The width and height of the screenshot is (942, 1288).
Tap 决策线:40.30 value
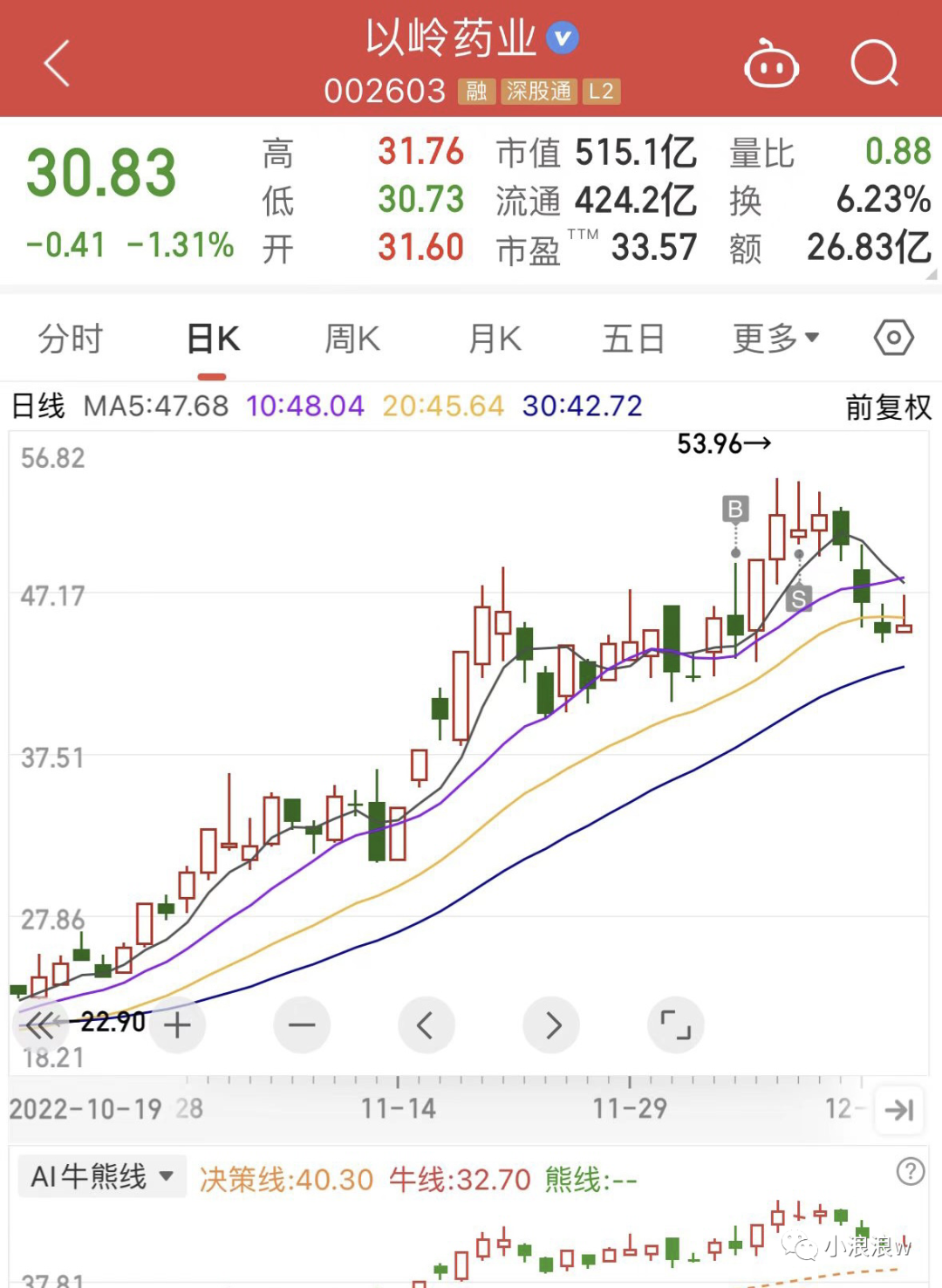pos(287,1180)
